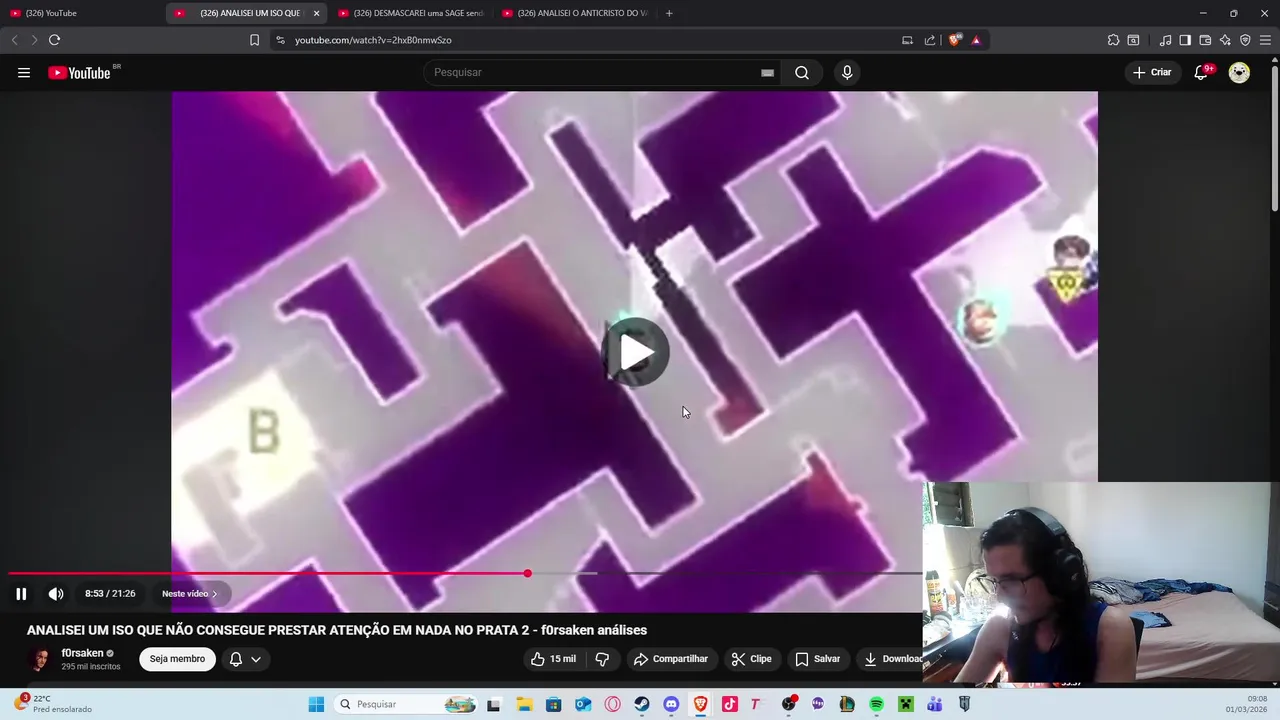
Task: Open Discord from the taskbar
Action: tap(671, 704)
